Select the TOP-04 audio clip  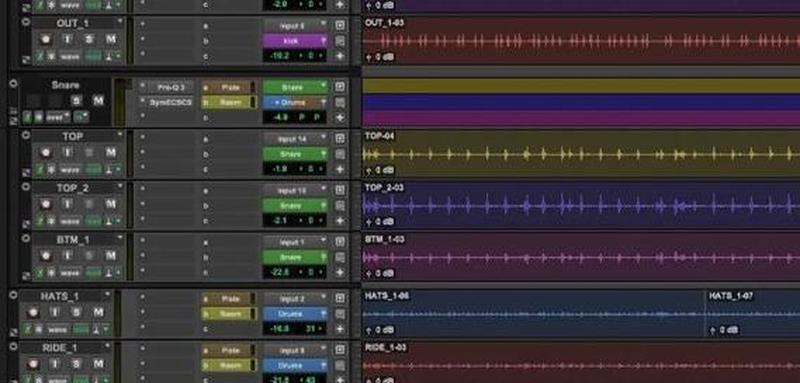point(581,154)
